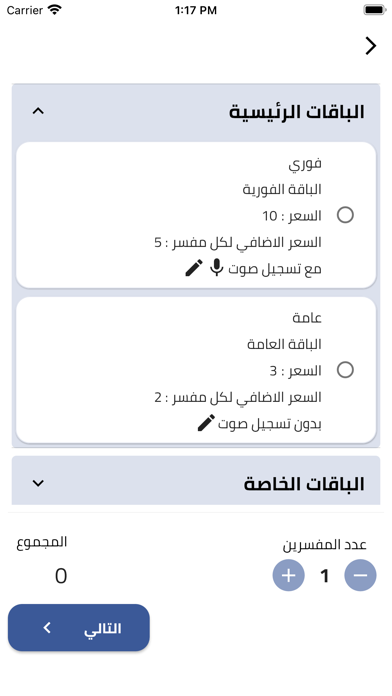Viewport: 392px width, 696px height.
Task: Tap the total value under المجموع
Action: tap(61, 576)
